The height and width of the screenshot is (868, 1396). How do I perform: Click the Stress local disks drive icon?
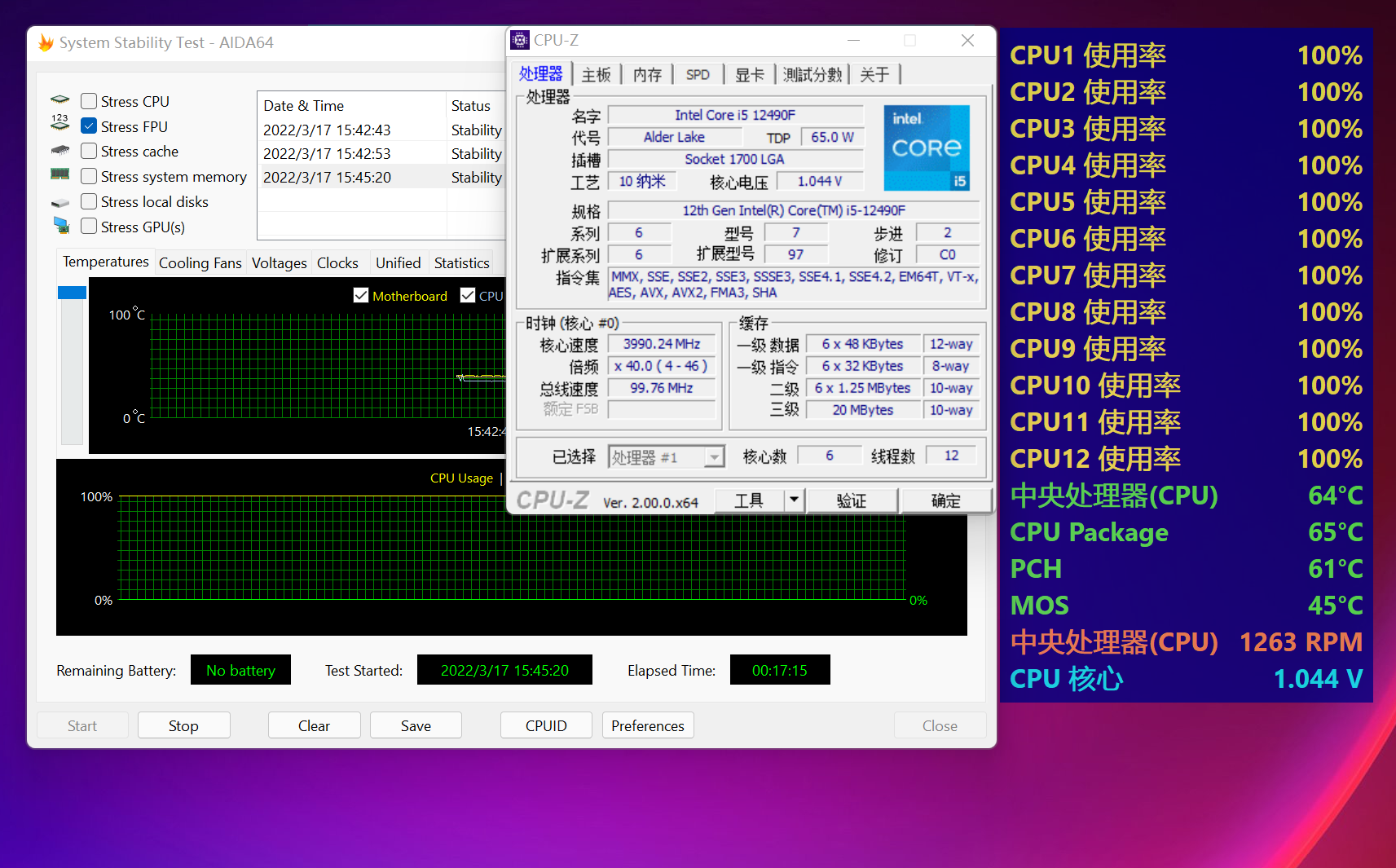[60, 202]
